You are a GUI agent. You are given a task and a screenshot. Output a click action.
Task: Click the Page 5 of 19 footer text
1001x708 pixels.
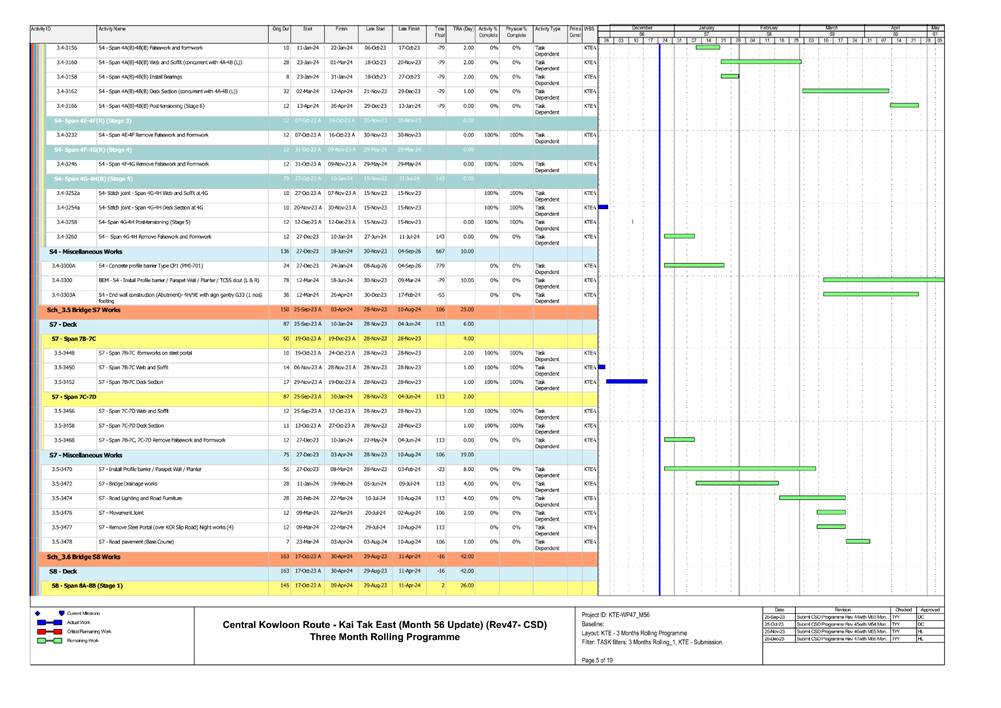(x=598, y=675)
